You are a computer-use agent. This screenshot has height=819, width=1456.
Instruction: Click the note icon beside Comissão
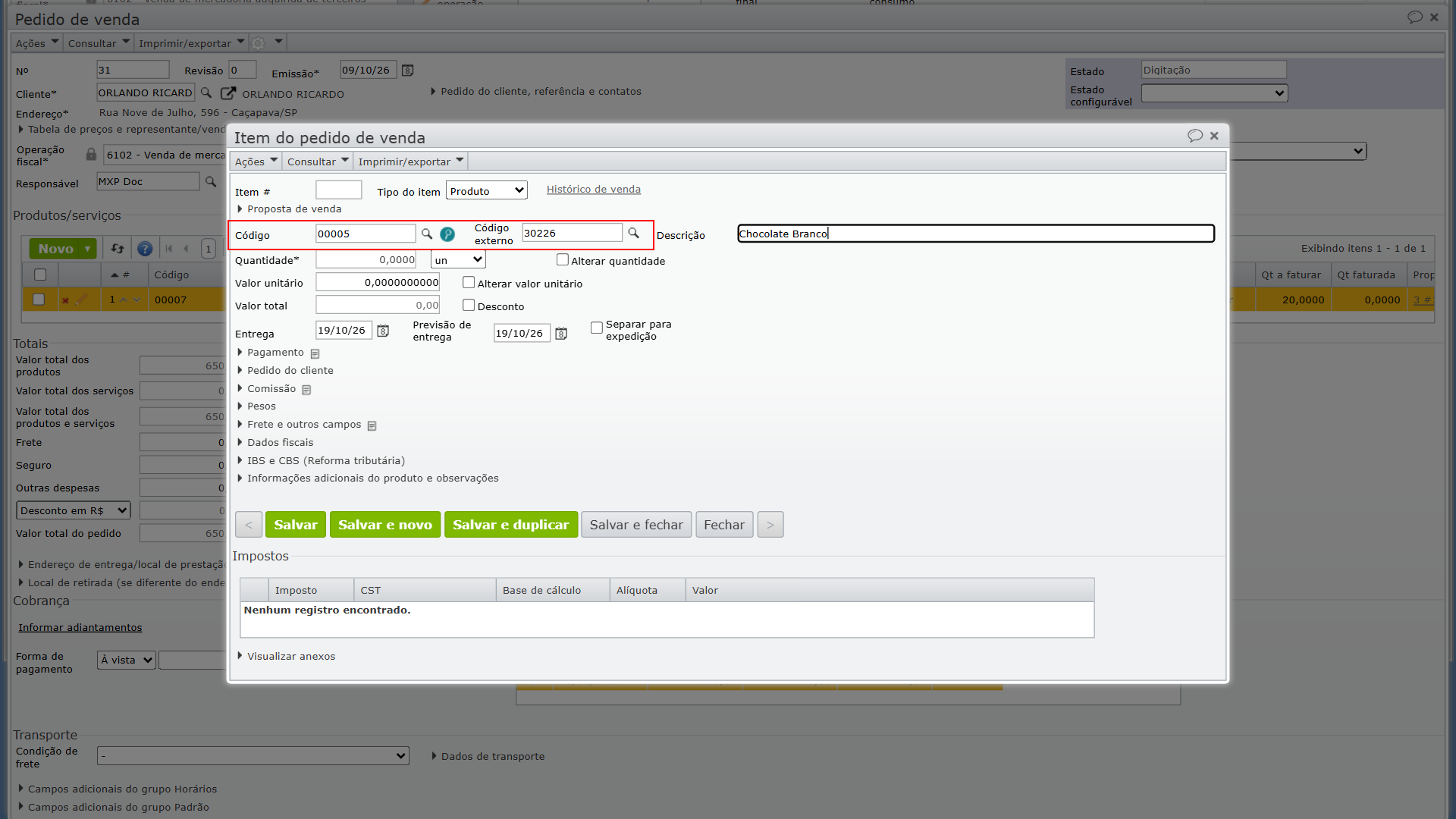[306, 390]
